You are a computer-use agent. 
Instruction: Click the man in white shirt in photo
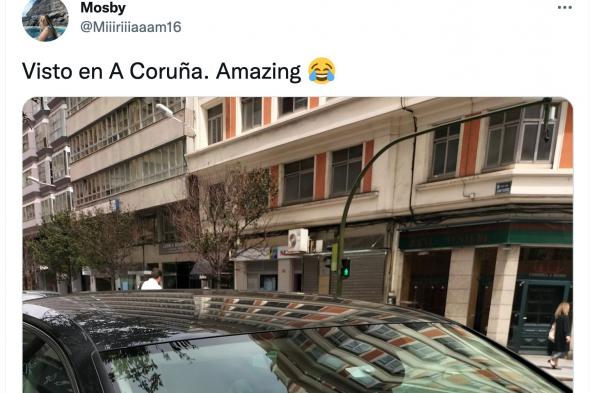pyautogui.click(x=152, y=280)
